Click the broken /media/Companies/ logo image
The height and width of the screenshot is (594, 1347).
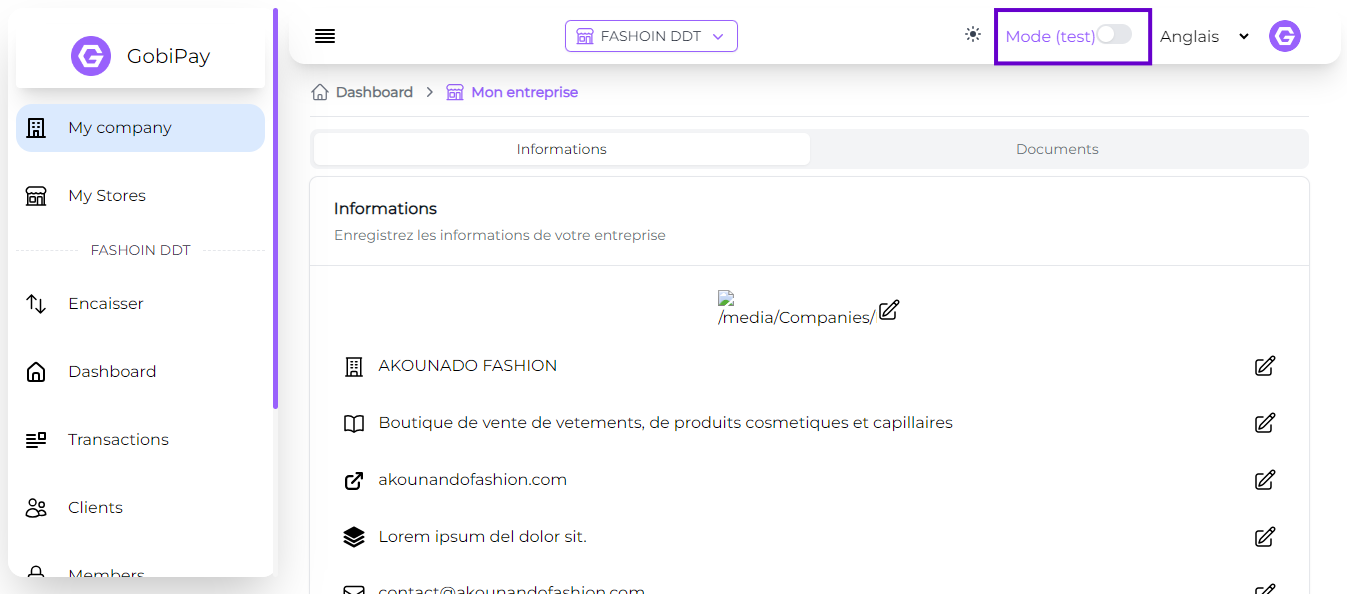pyautogui.click(x=796, y=309)
